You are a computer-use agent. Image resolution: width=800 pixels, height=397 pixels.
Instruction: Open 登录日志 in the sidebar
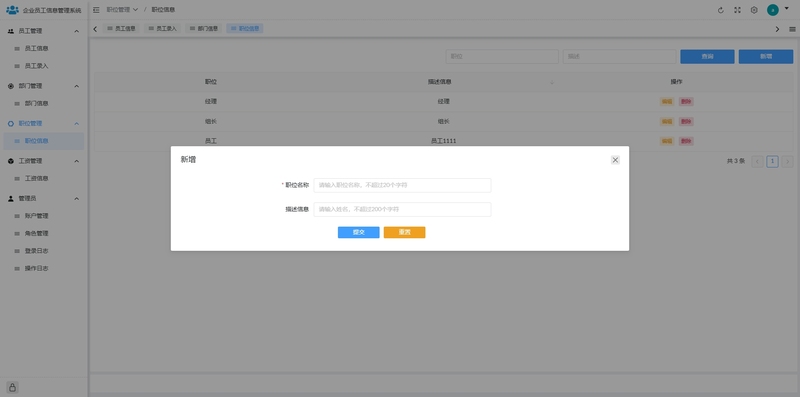click(43, 251)
